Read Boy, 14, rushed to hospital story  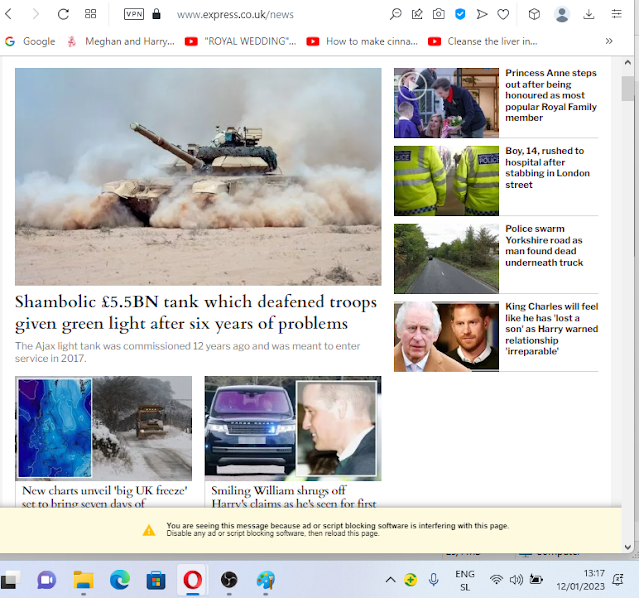click(x=547, y=168)
